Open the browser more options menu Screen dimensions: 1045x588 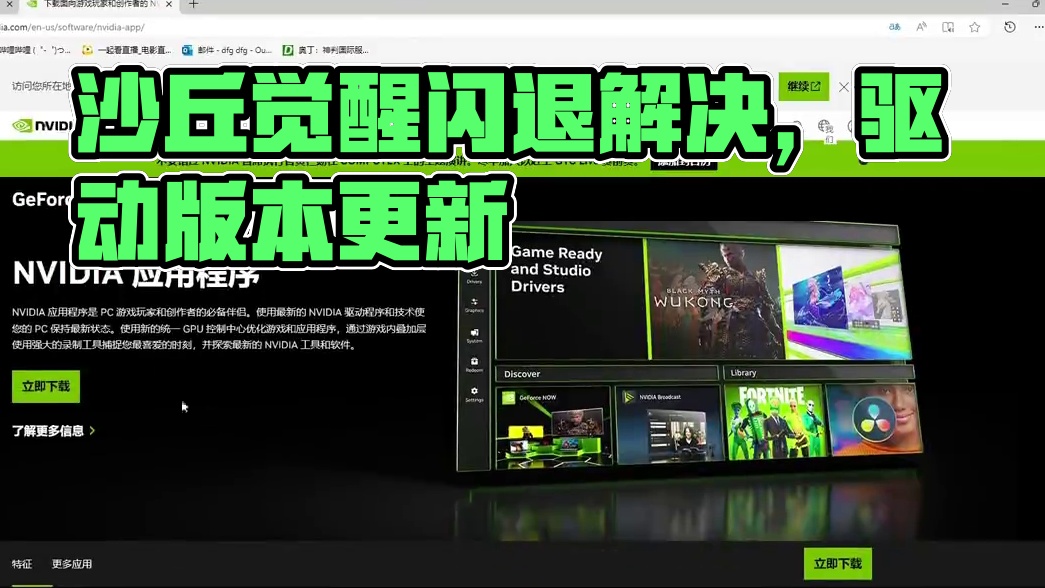[1037, 27]
